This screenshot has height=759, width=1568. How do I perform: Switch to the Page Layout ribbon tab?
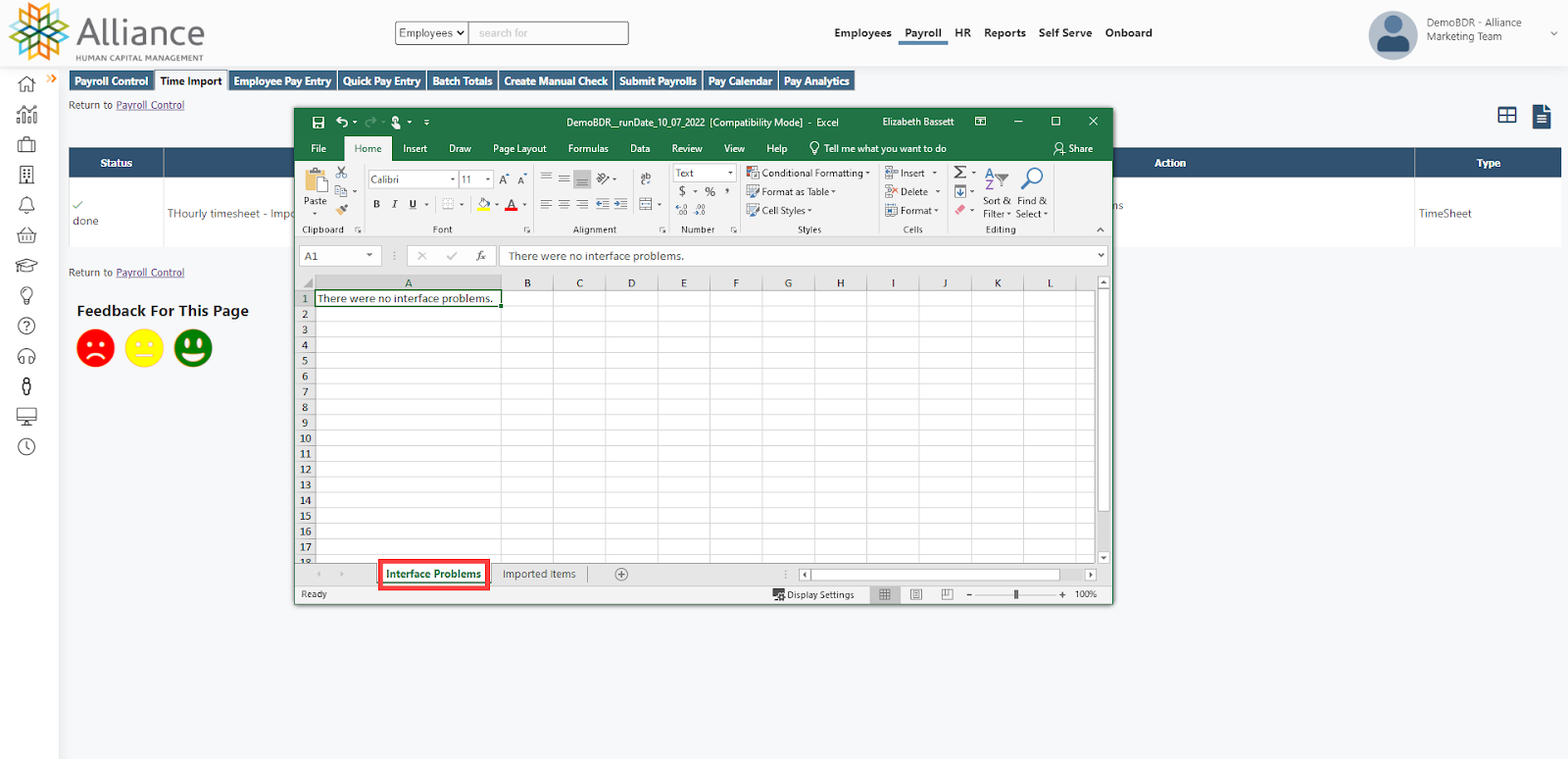[519, 149]
